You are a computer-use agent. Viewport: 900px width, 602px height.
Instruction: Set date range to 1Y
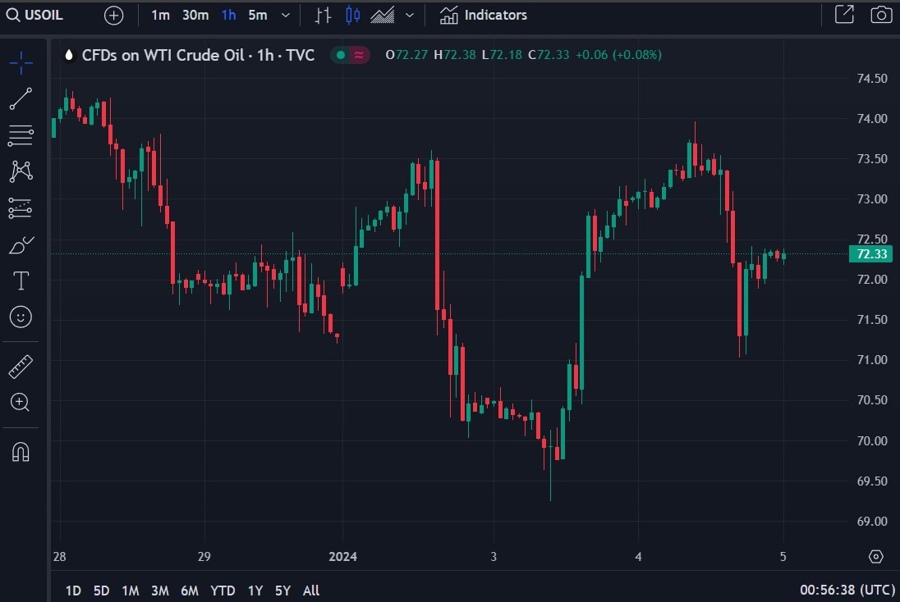click(255, 591)
